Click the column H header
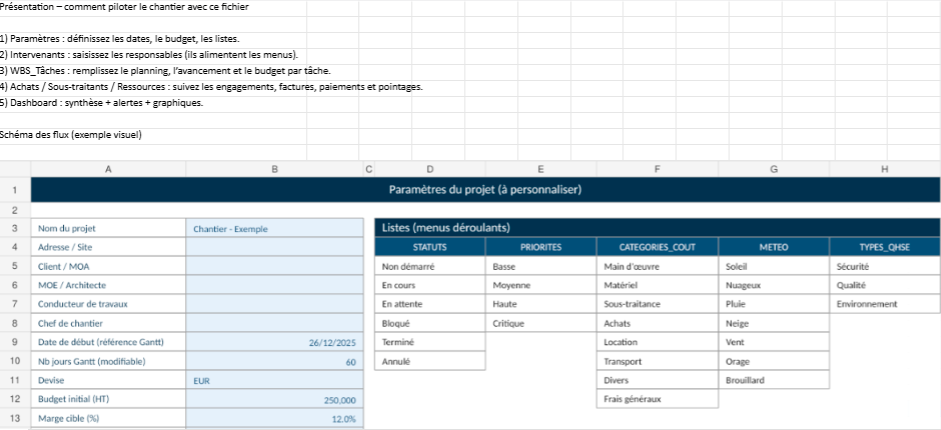 tap(884, 170)
